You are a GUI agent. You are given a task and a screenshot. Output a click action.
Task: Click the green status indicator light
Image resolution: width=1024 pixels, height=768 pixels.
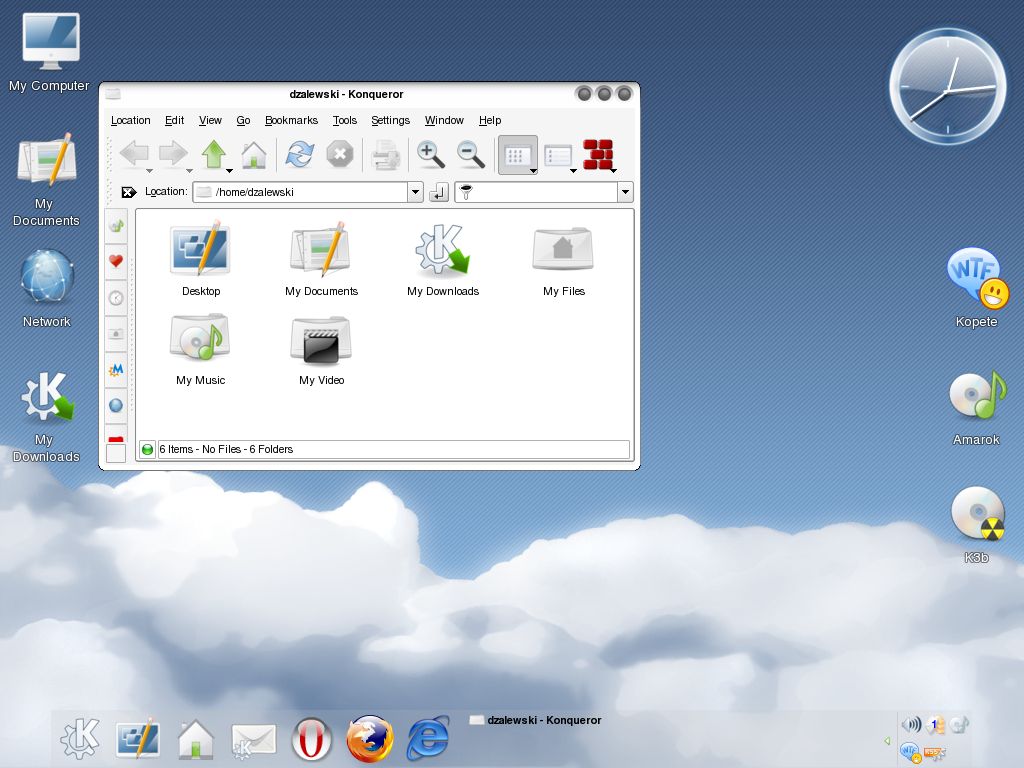click(x=147, y=449)
